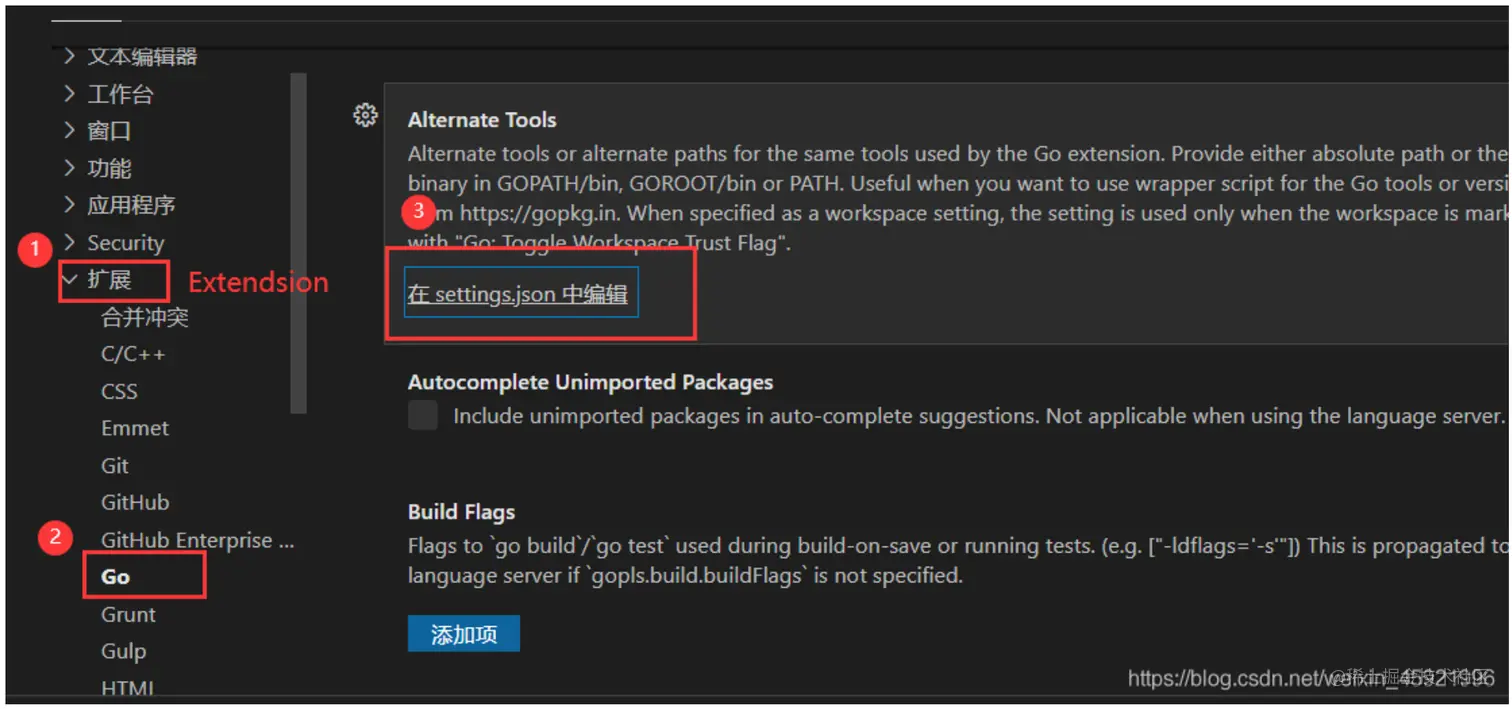Click the 添加项 button under Build Flags
Image resolution: width=1512 pixels, height=709 pixels.
click(x=464, y=634)
